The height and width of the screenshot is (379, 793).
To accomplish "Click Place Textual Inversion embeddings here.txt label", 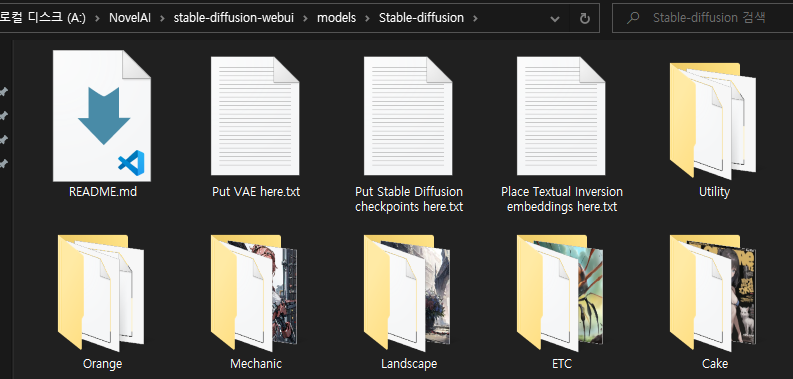I will (x=562, y=199).
